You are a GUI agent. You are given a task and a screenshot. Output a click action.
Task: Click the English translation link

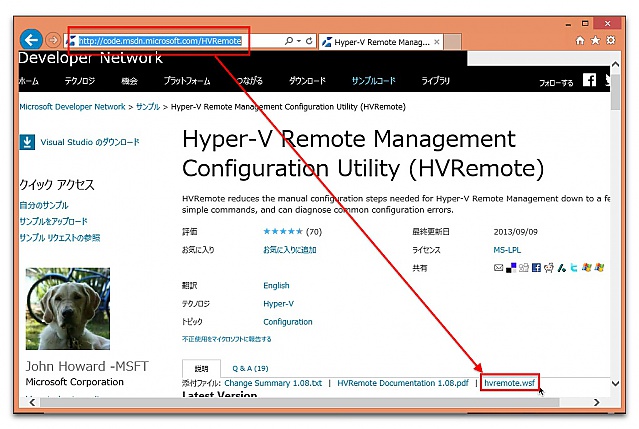coord(276,286)
